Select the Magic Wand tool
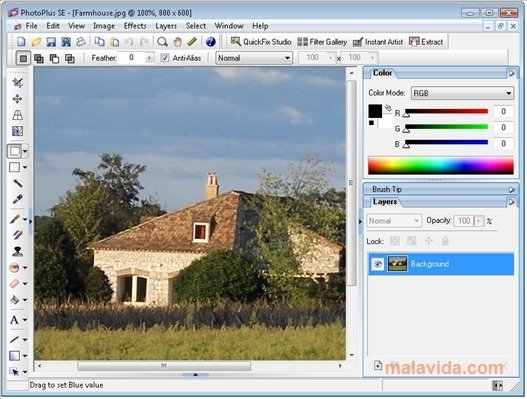Viewport: 527px width, 399px height. coord(17,183)
